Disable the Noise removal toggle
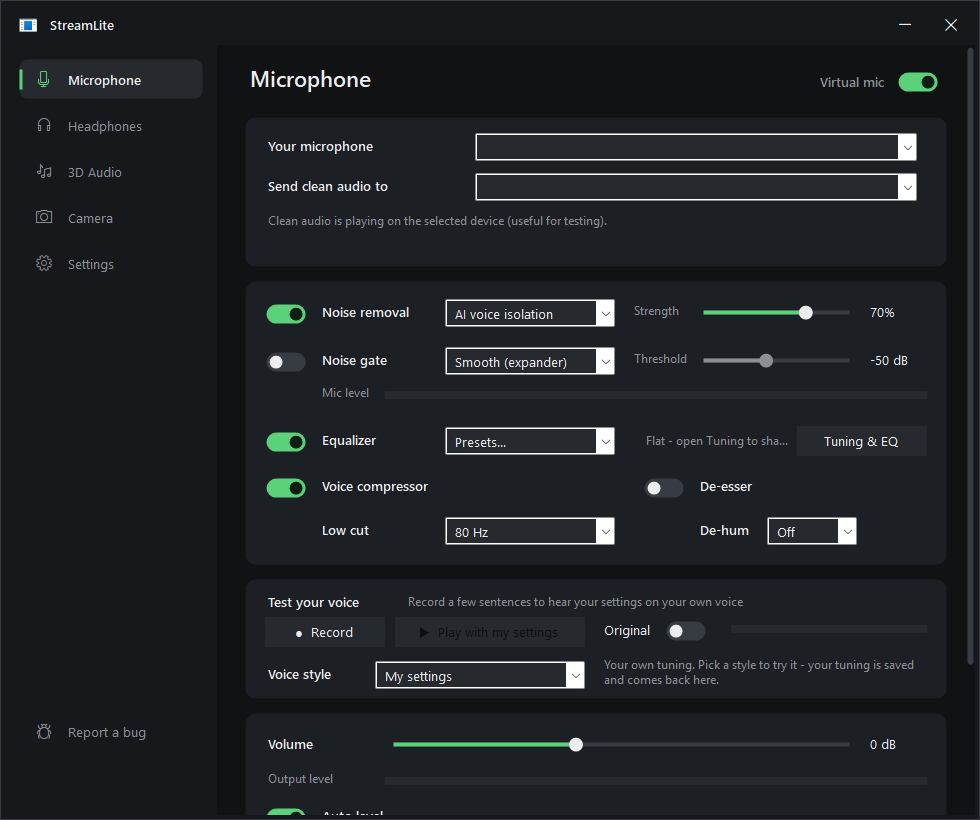Screen dimensions: 980x820 [x=286, y=314]
